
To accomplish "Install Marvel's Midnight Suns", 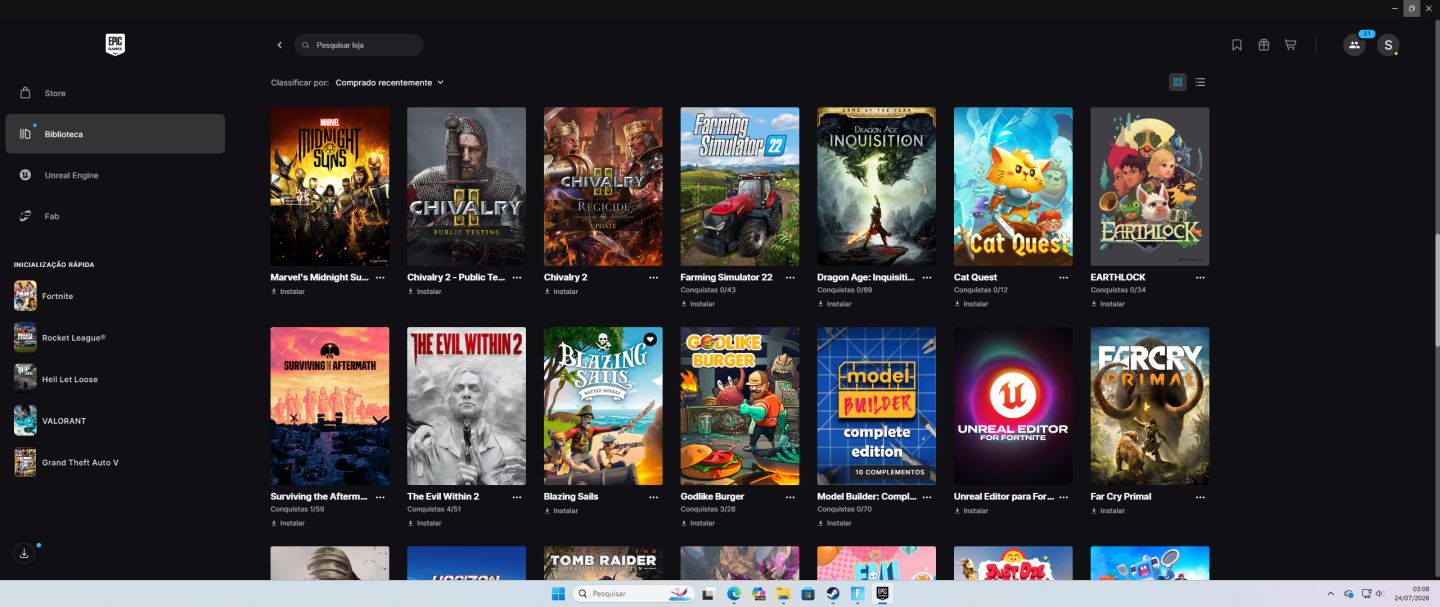I will pos(288,292).
